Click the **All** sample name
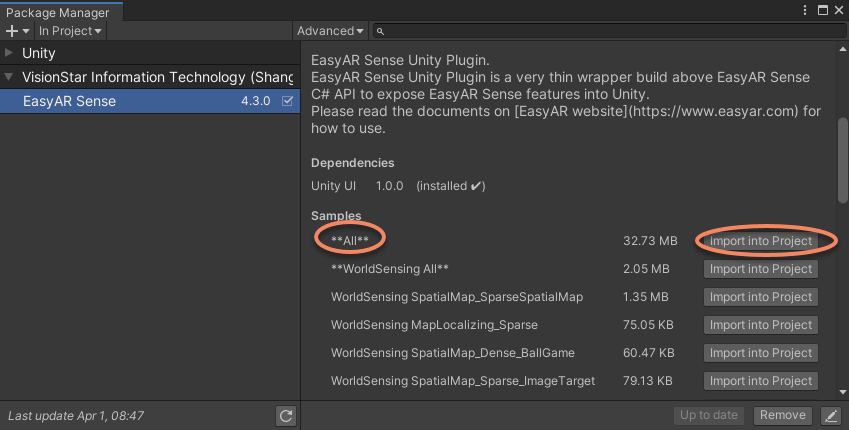Viewport: 849px width, 430px height. tap(350, 241)
